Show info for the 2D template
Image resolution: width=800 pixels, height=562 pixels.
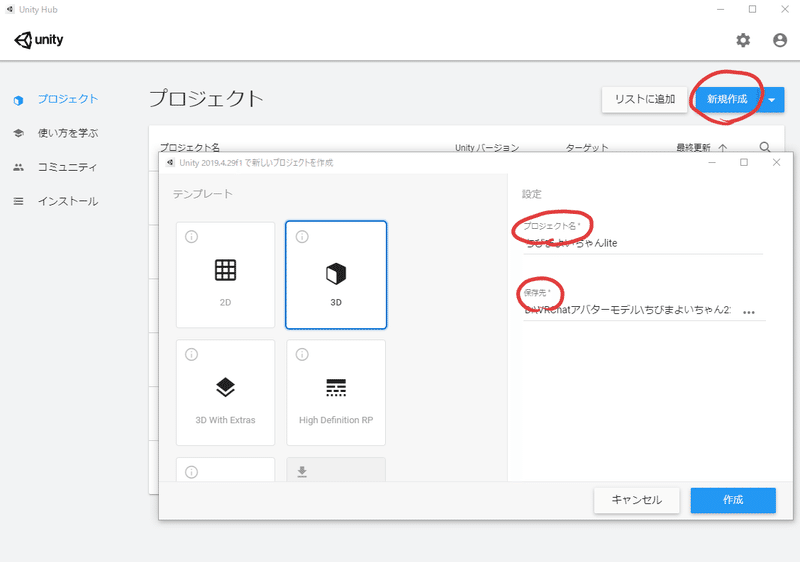click(x=191, y=237)
